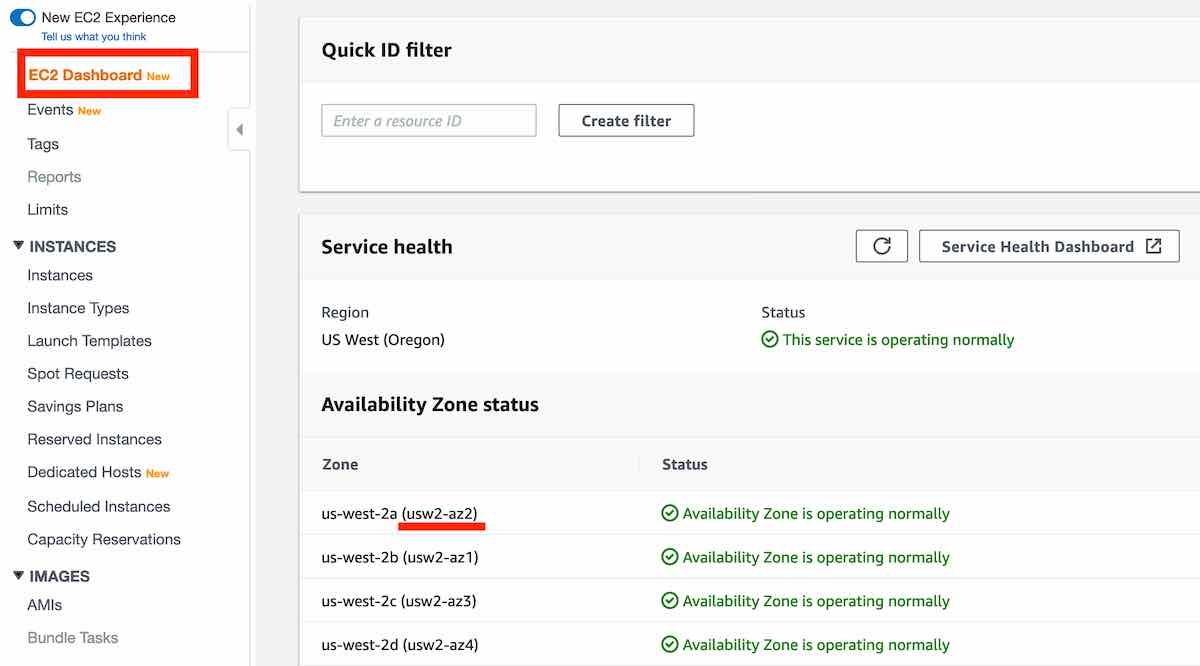Collapse the IMAGES section triangle
1200x666 pixels.
(18, 576)
